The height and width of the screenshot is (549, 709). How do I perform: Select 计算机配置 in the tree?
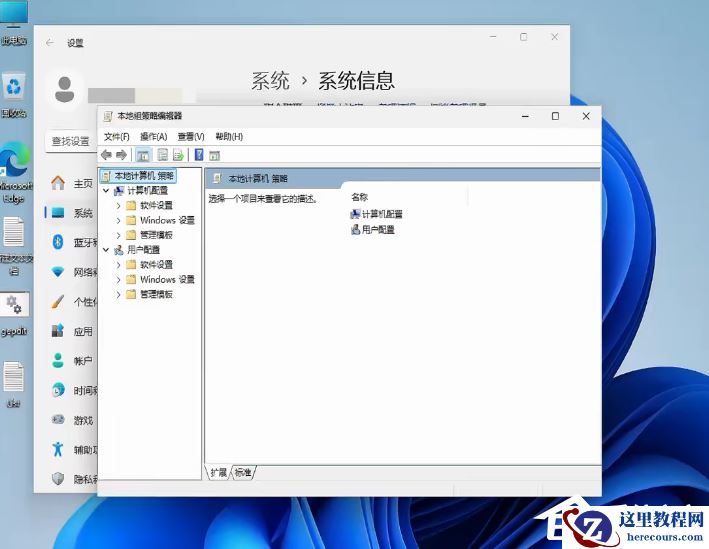(x=147, y=190)
